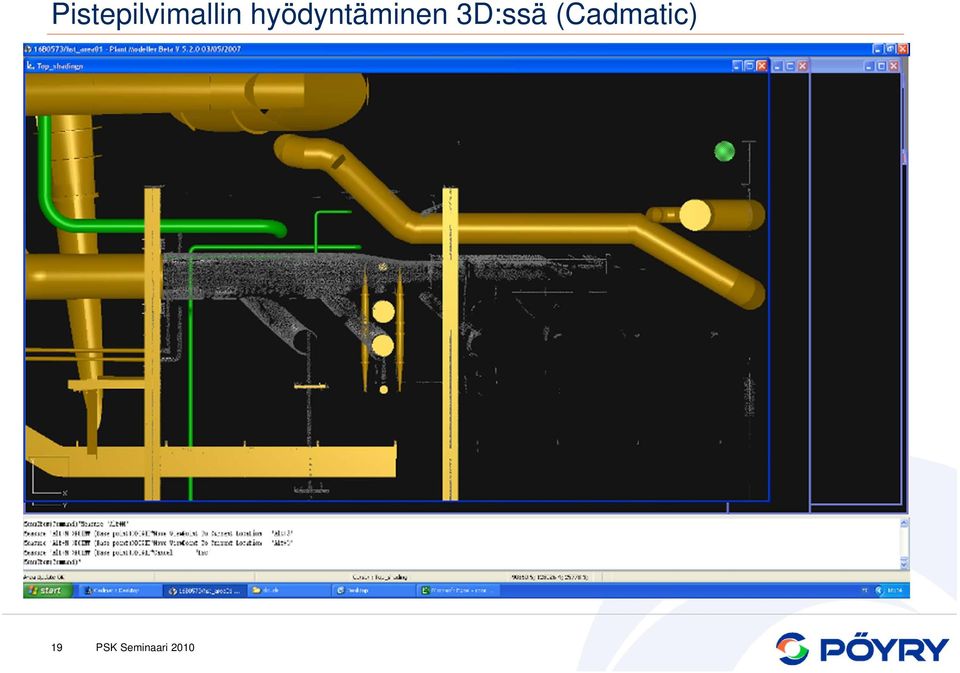Screen dimensions: 960x673
Task: Restore down the Plant Modeller window
Action: tap(891, 48)
